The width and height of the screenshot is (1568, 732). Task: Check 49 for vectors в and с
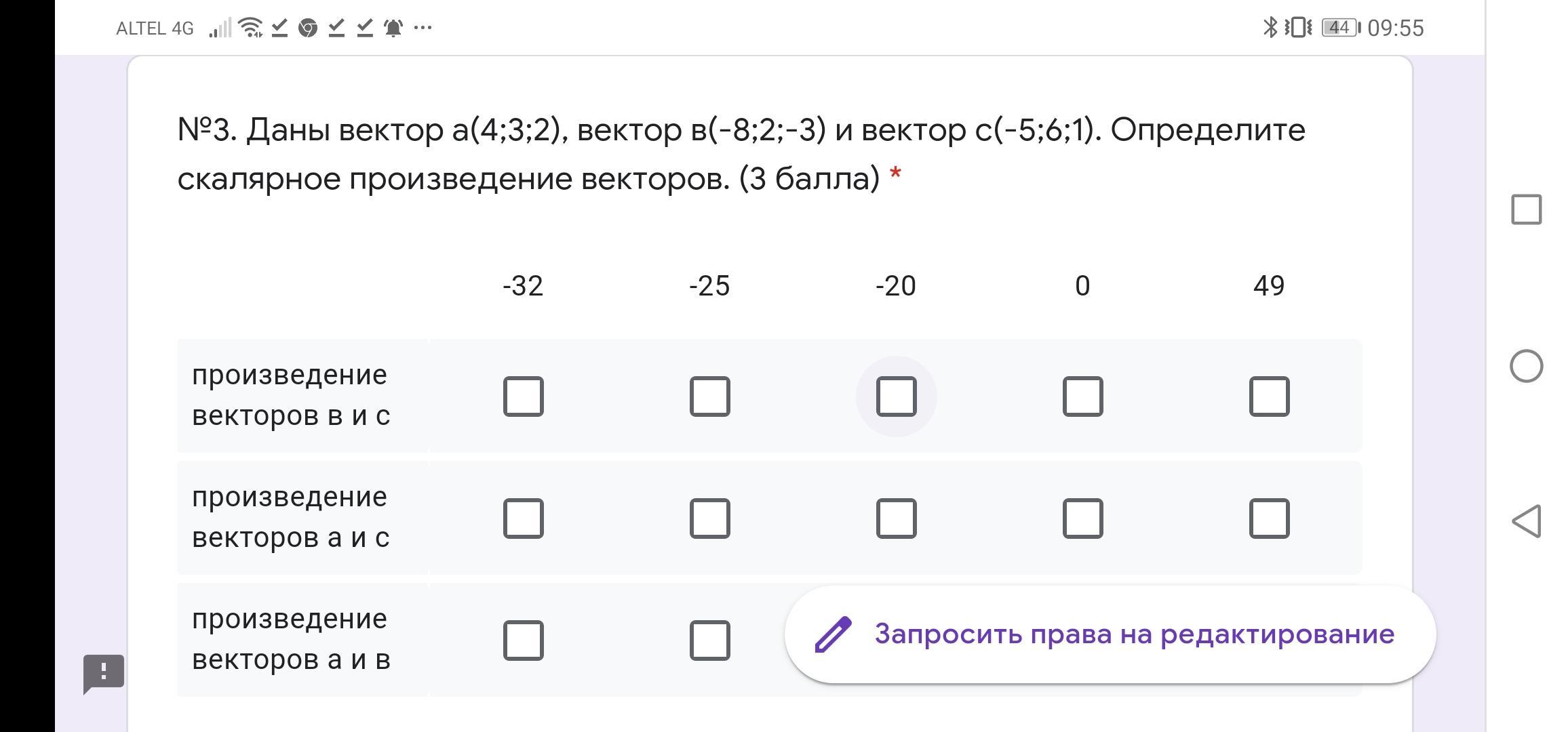pyautogui.click(x=1269, y=396)
